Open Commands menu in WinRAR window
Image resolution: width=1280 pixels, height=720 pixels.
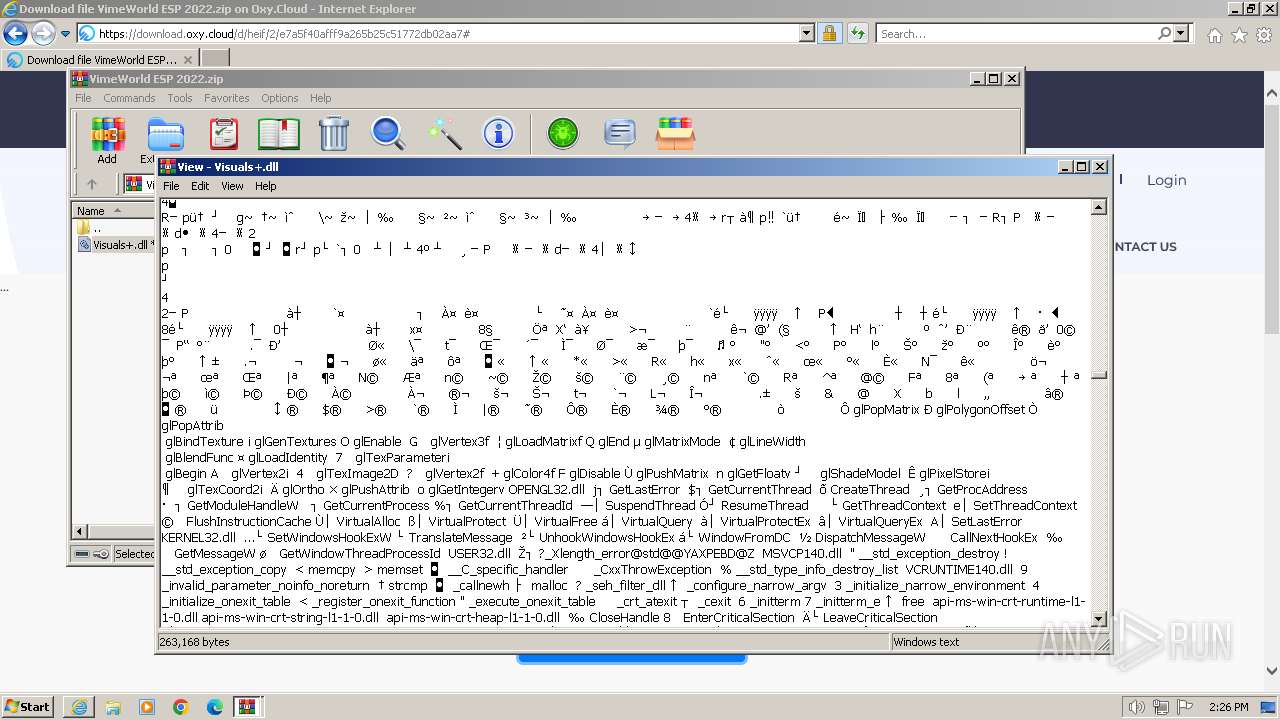[129, 98]
